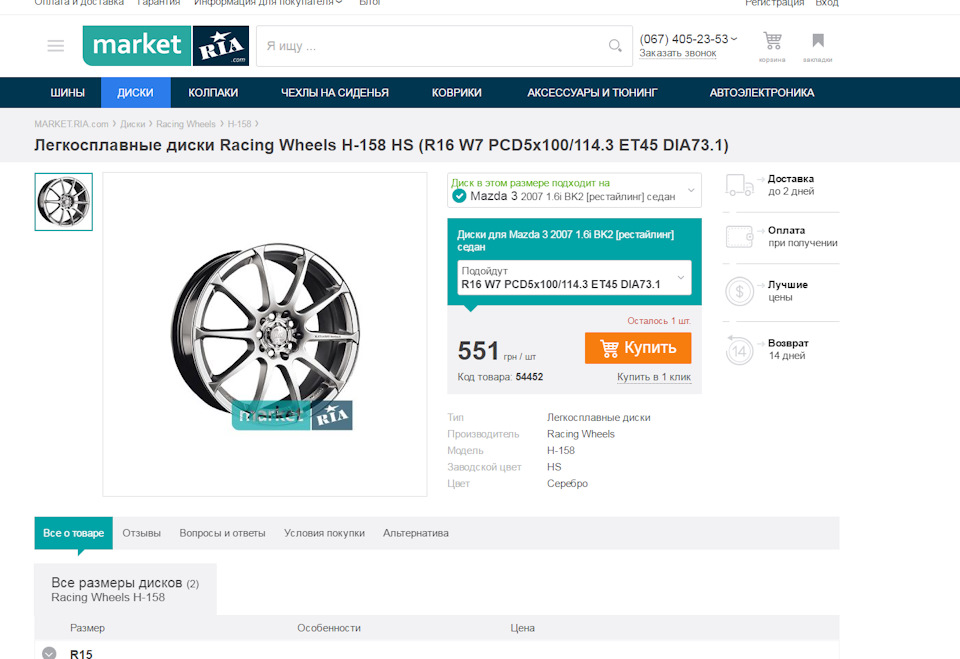Click the H-158 model value in specs

[x=560, y=450]
